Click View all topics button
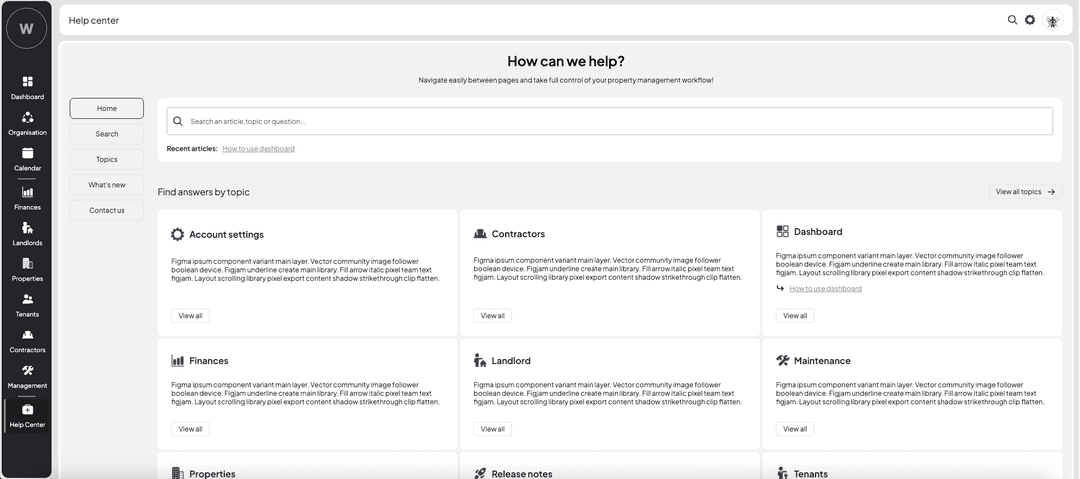 [1026, 192]
